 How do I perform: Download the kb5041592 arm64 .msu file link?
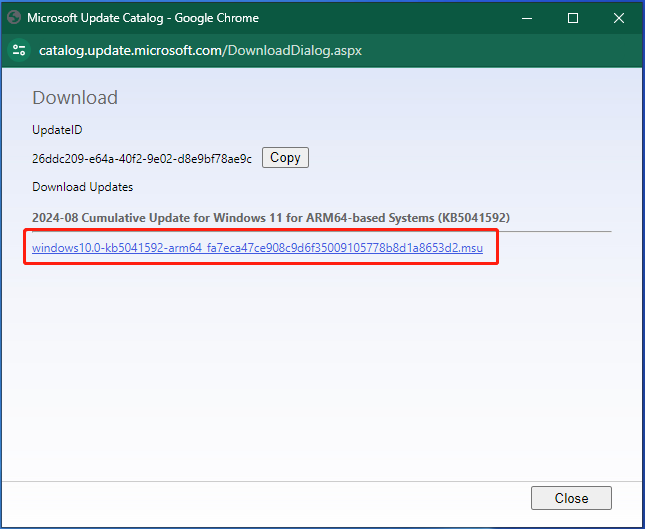click(257, 247)
